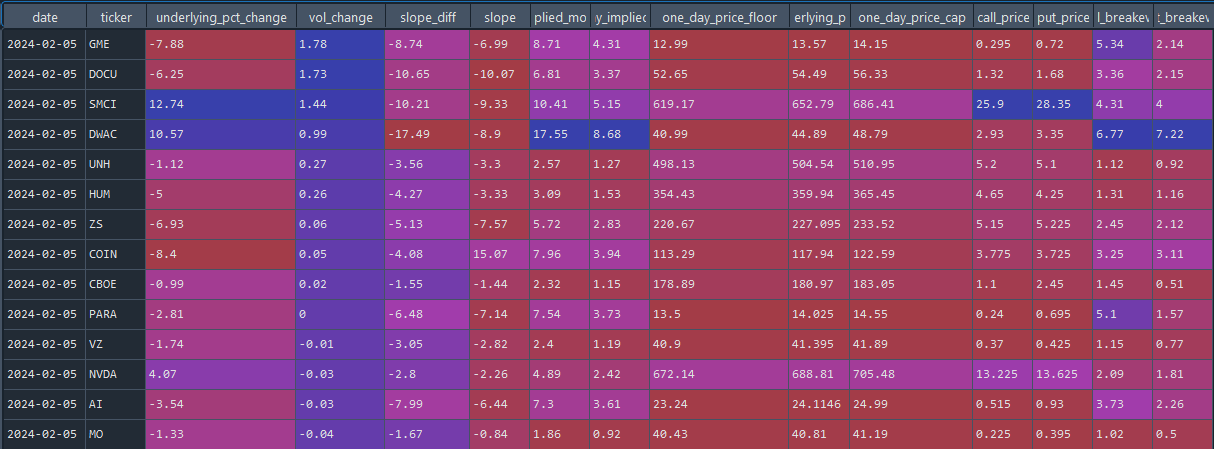Image resolution: width=1214 pixels, height=449 pixels.
Task: Select MO price cap value 41.19
Action: click(911, 435)
